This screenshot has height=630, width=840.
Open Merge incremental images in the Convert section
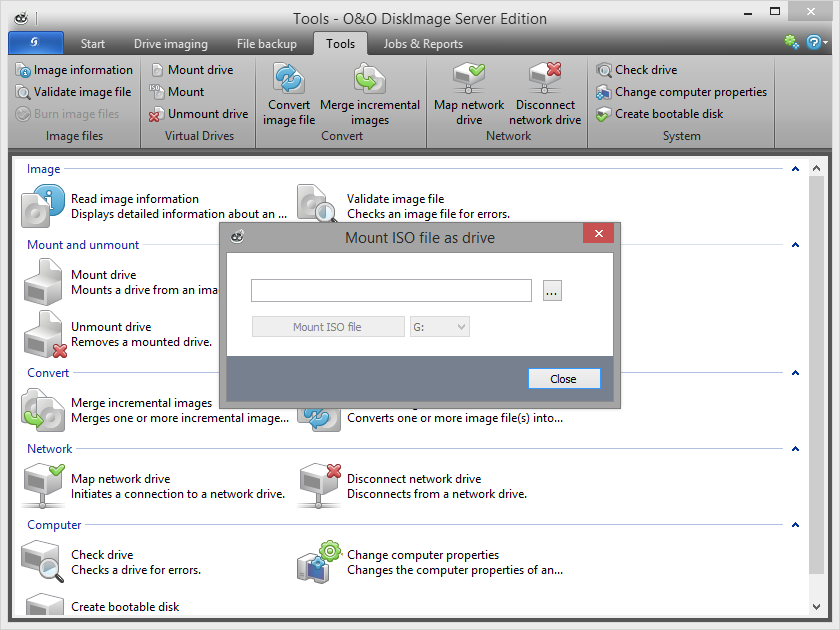coord(155,410)
